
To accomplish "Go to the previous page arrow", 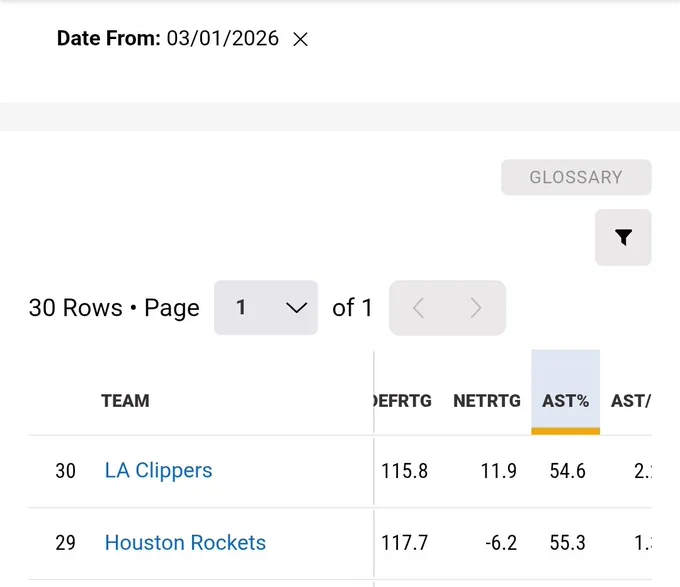I will tap(418, 308).
